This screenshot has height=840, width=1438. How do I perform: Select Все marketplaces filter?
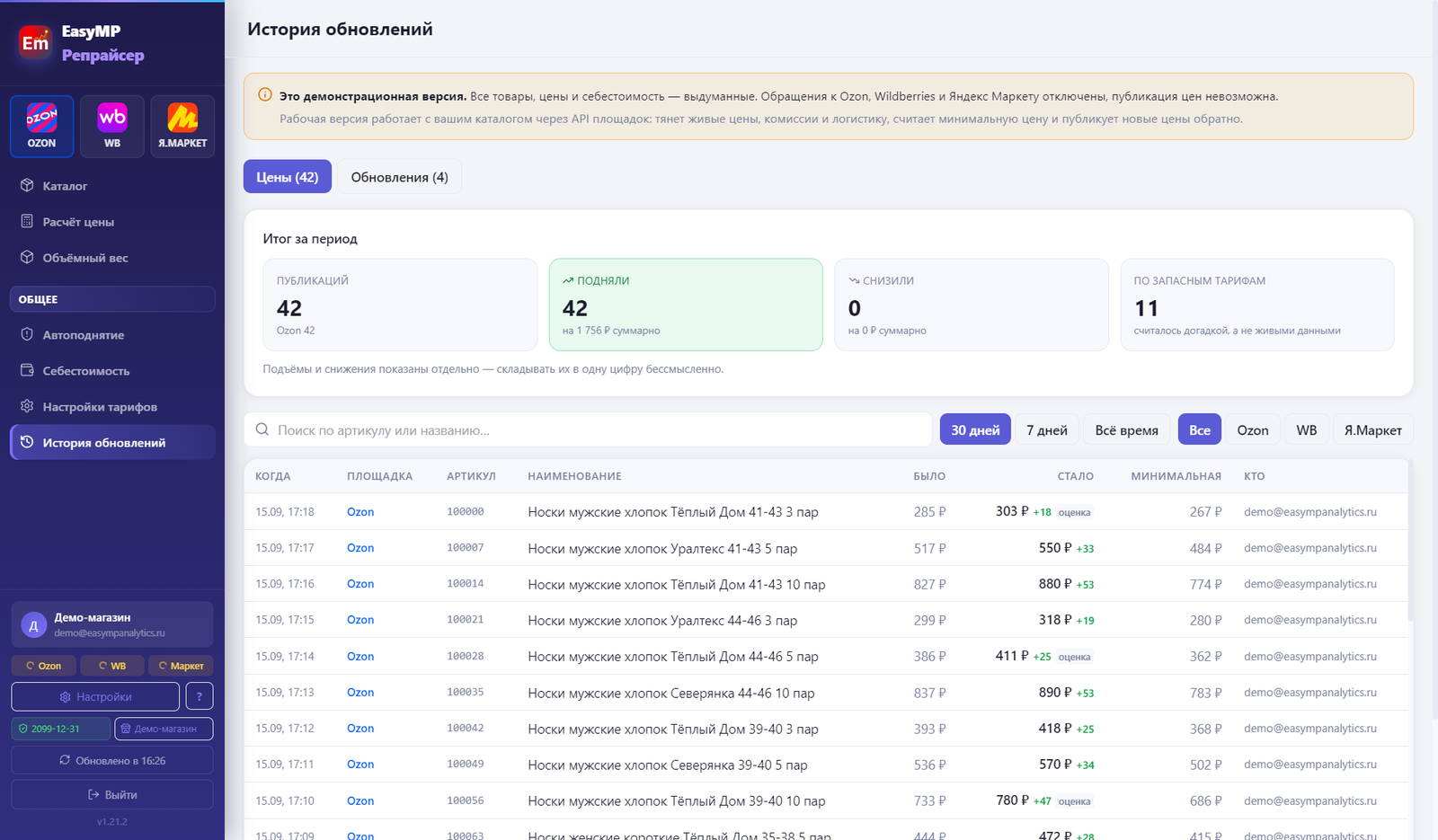[1200, 429]
